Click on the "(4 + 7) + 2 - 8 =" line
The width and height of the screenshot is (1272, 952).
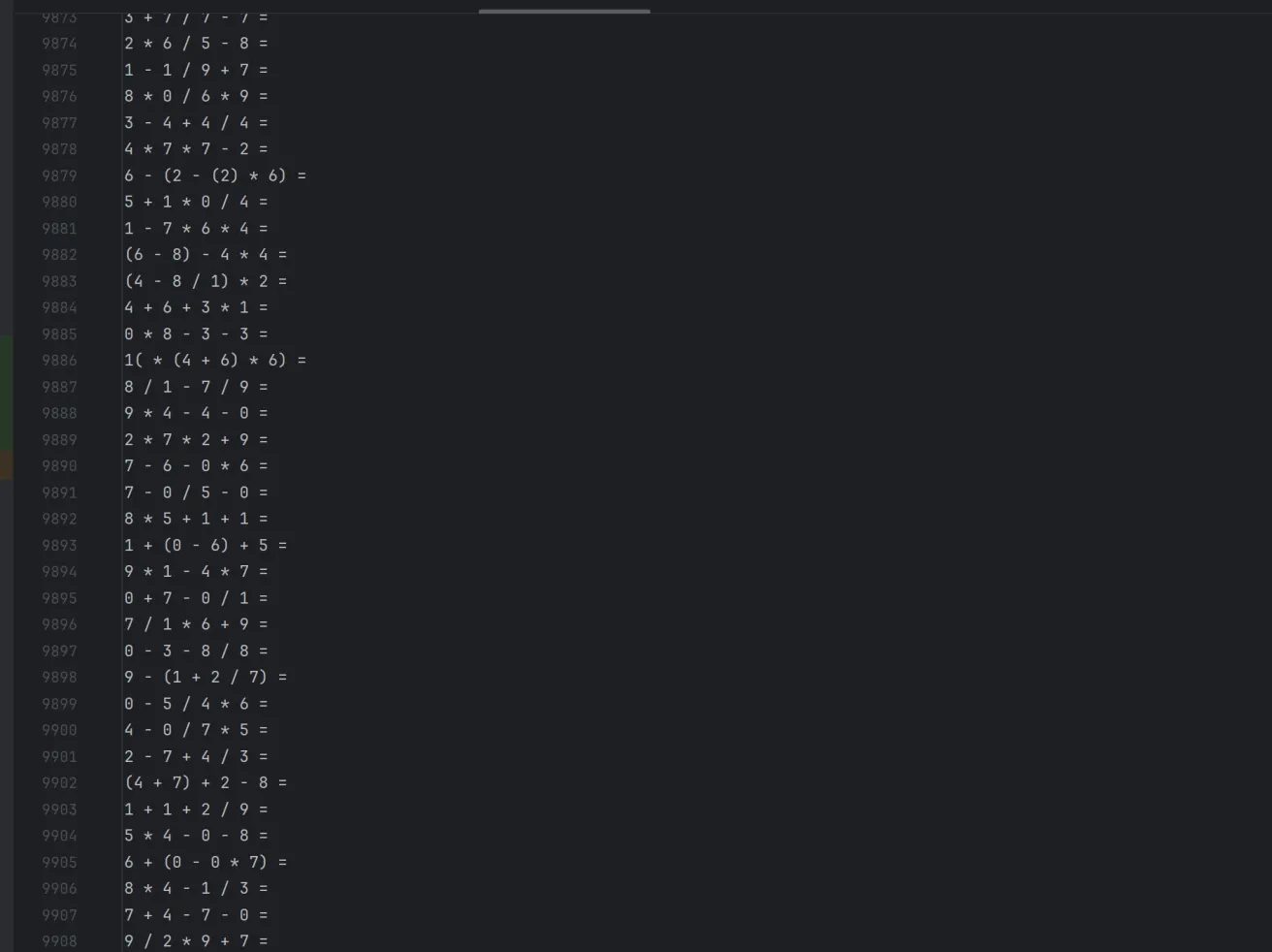point(206,783)
